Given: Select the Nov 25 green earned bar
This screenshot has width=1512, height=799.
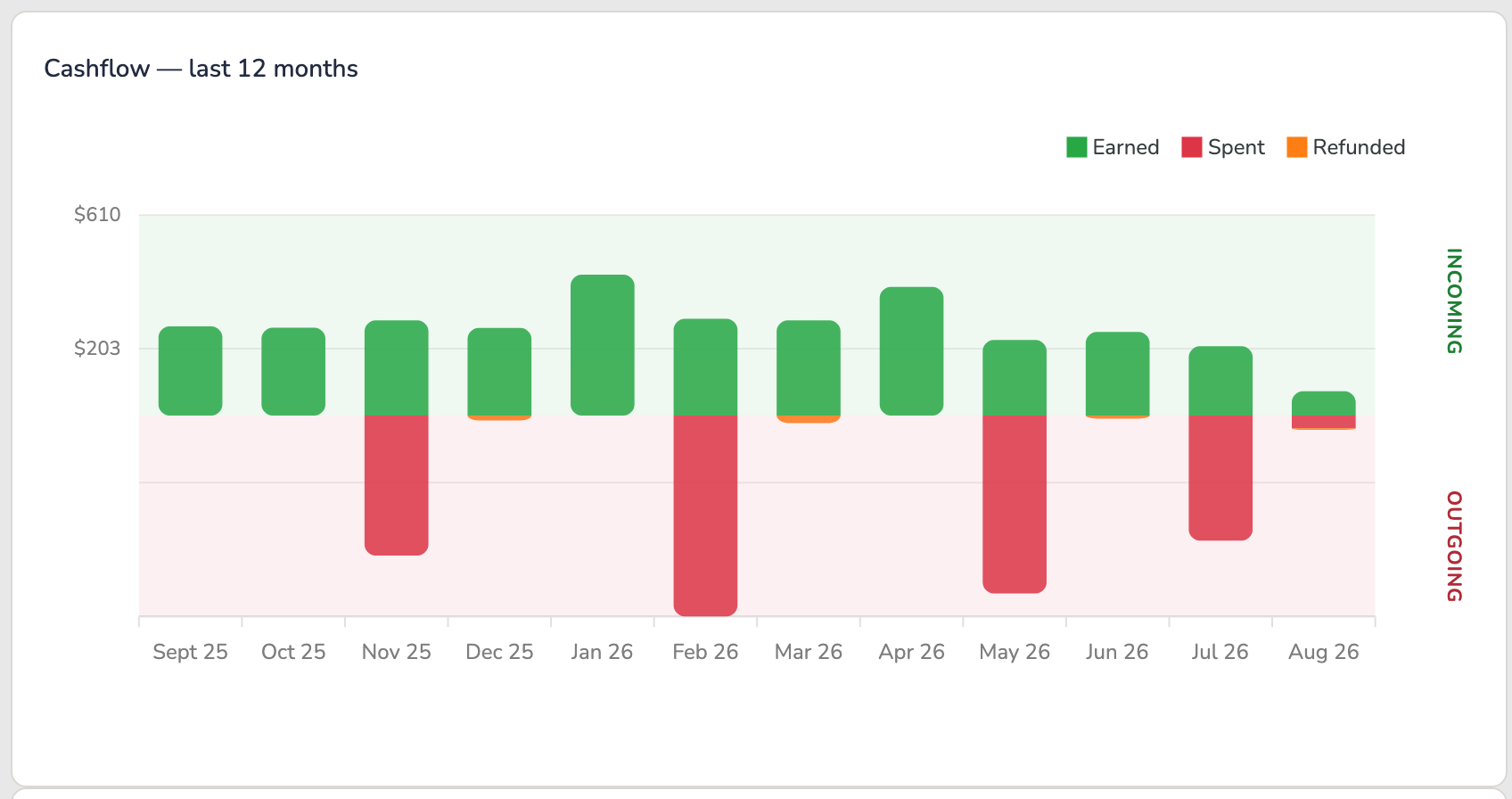Looking at the screenshot, I should 397,367.
